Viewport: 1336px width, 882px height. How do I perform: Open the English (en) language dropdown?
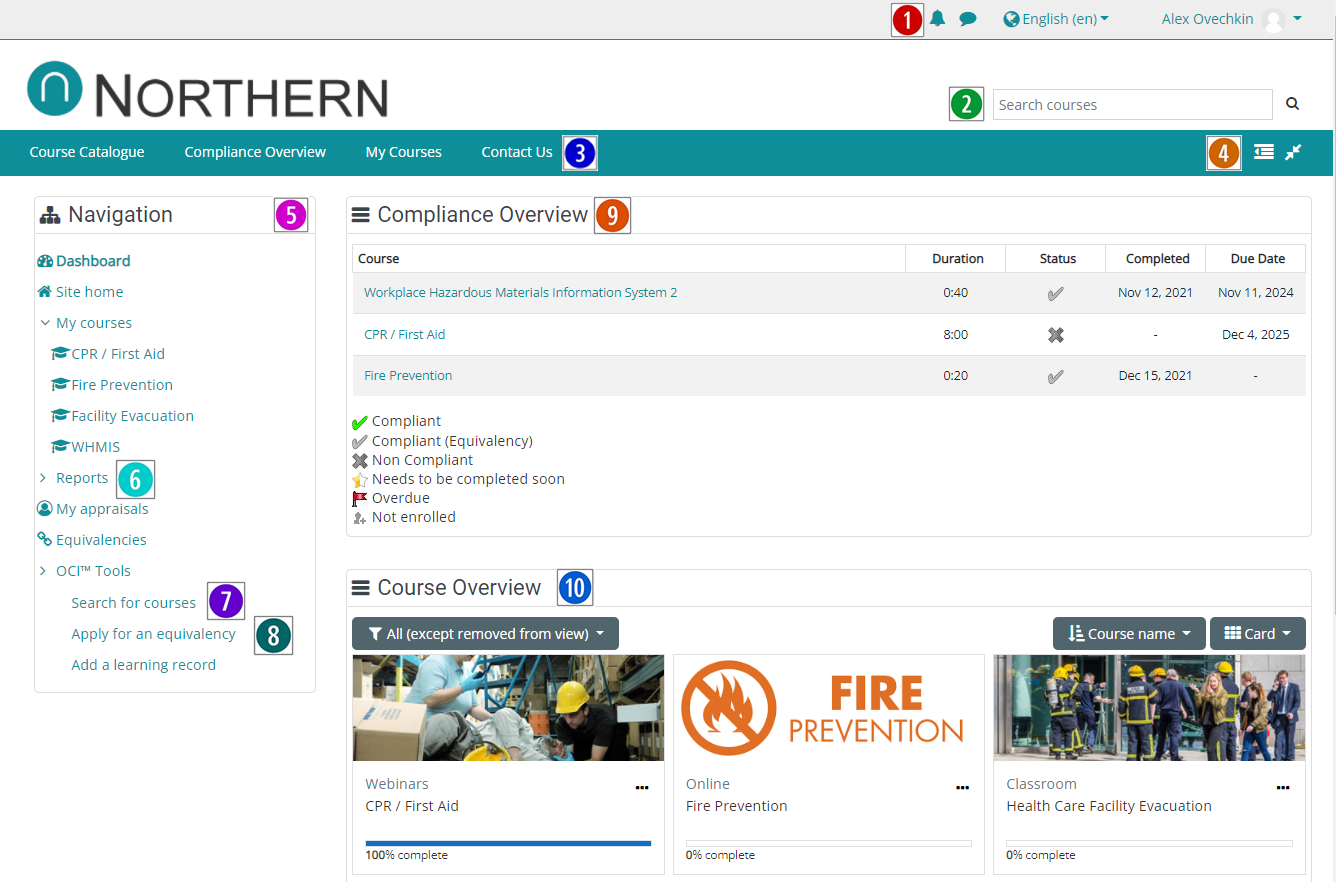[1056, 19]
